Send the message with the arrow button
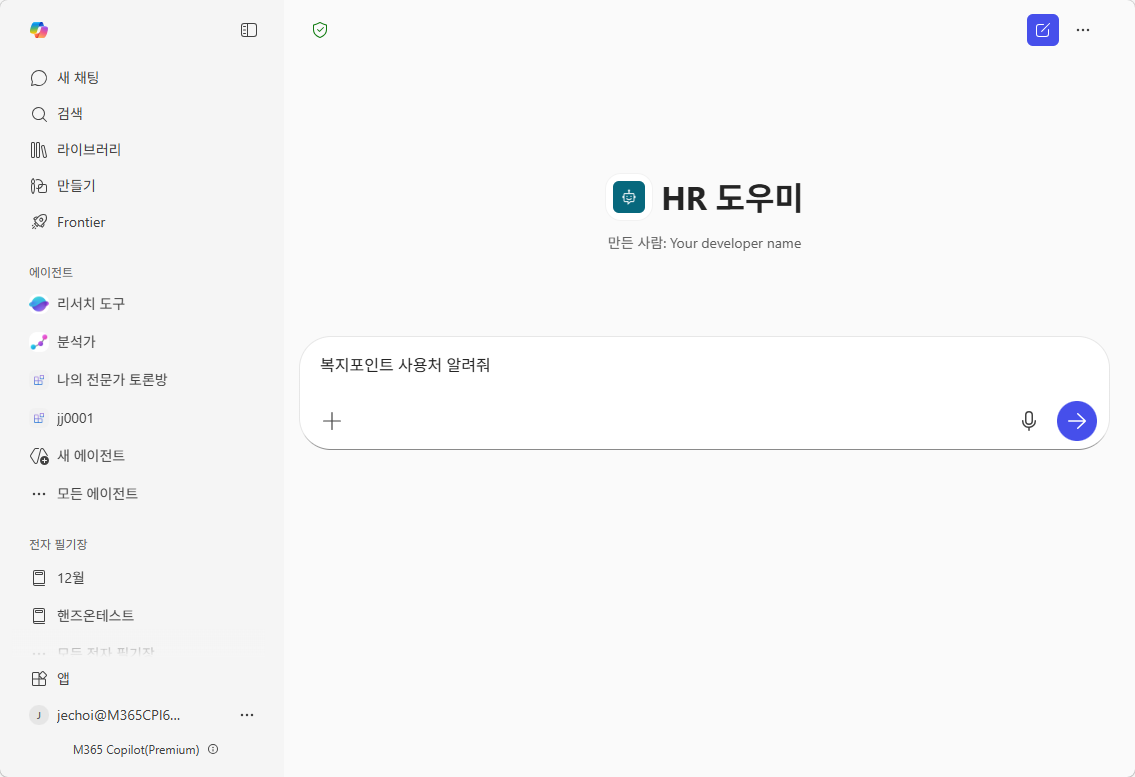This screenshot has height=777, width=1135. tap(1076, 421)
